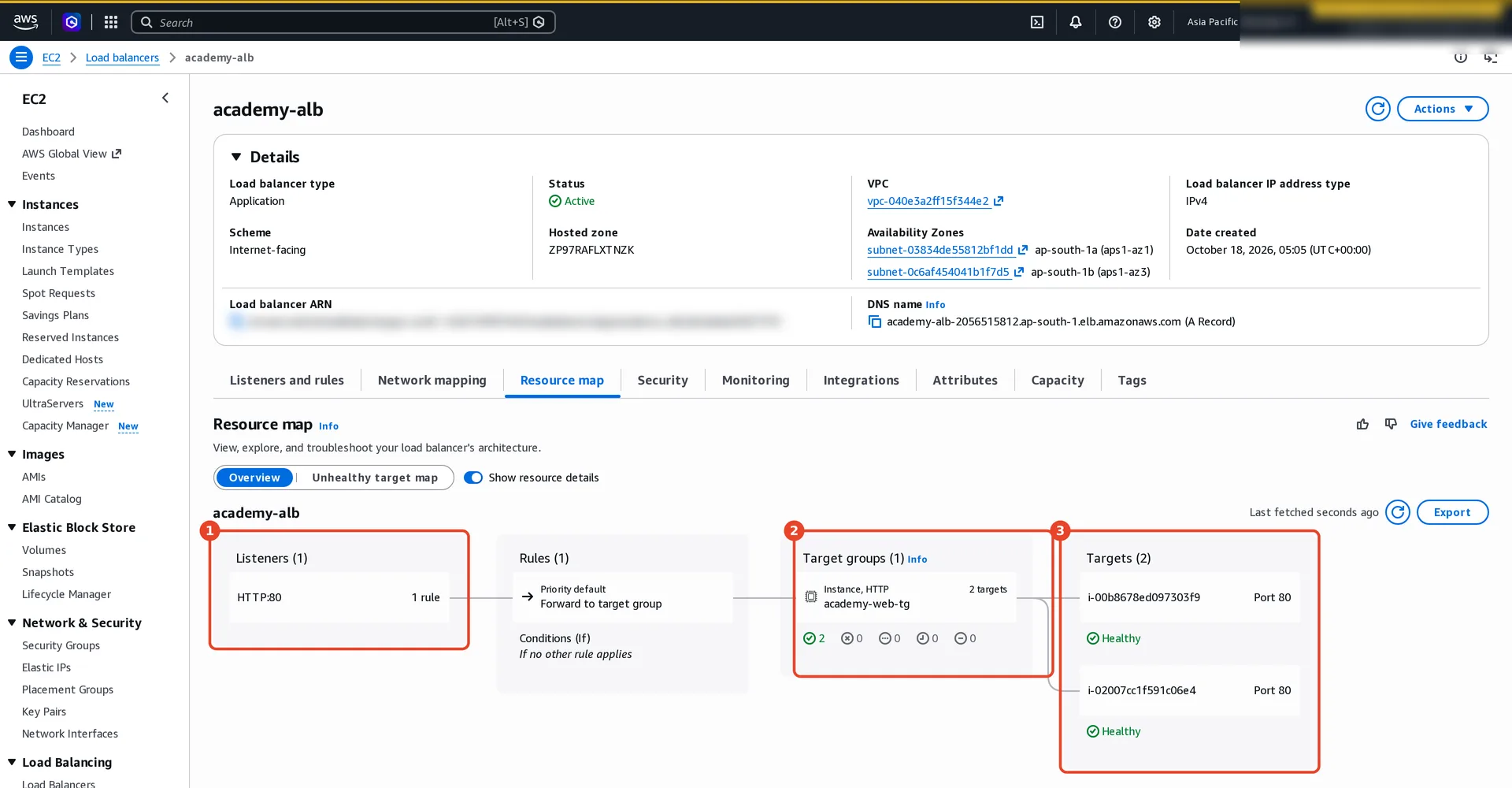Collapse the Images nav section
This screenshot has height=788, width=1512.
click(12, 454)
